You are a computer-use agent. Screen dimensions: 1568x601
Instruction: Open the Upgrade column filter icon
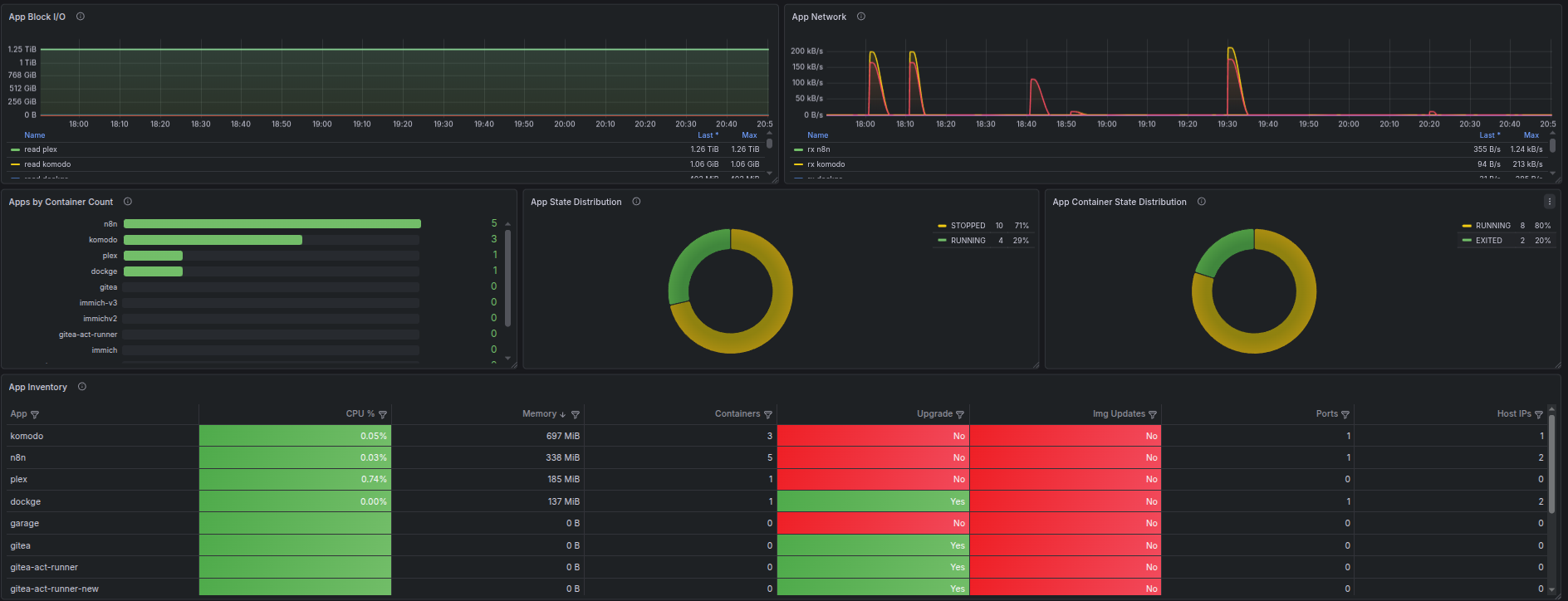[x=960, y=414]
